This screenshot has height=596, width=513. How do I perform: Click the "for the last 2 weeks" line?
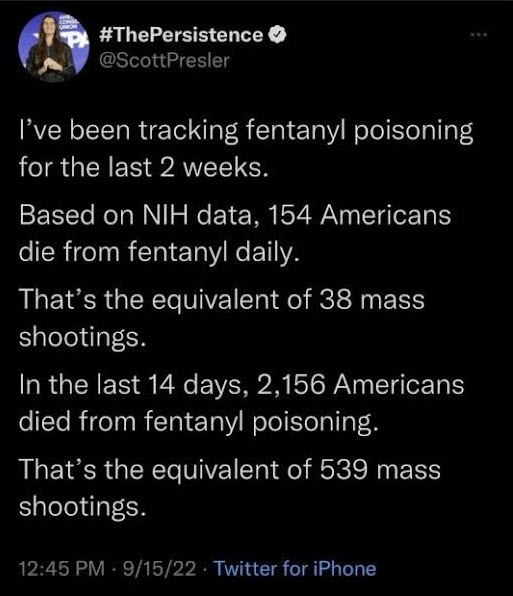coord(144,168)
